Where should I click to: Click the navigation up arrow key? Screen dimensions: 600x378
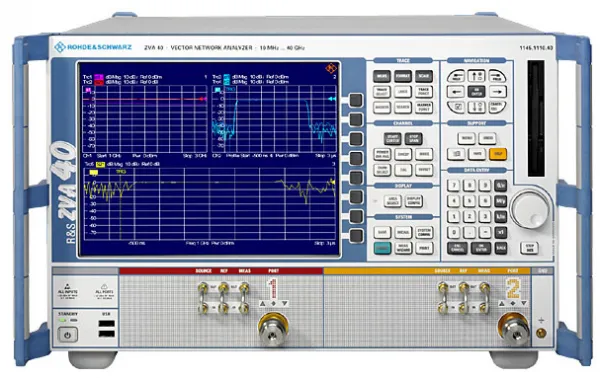(x=476, y=76)
